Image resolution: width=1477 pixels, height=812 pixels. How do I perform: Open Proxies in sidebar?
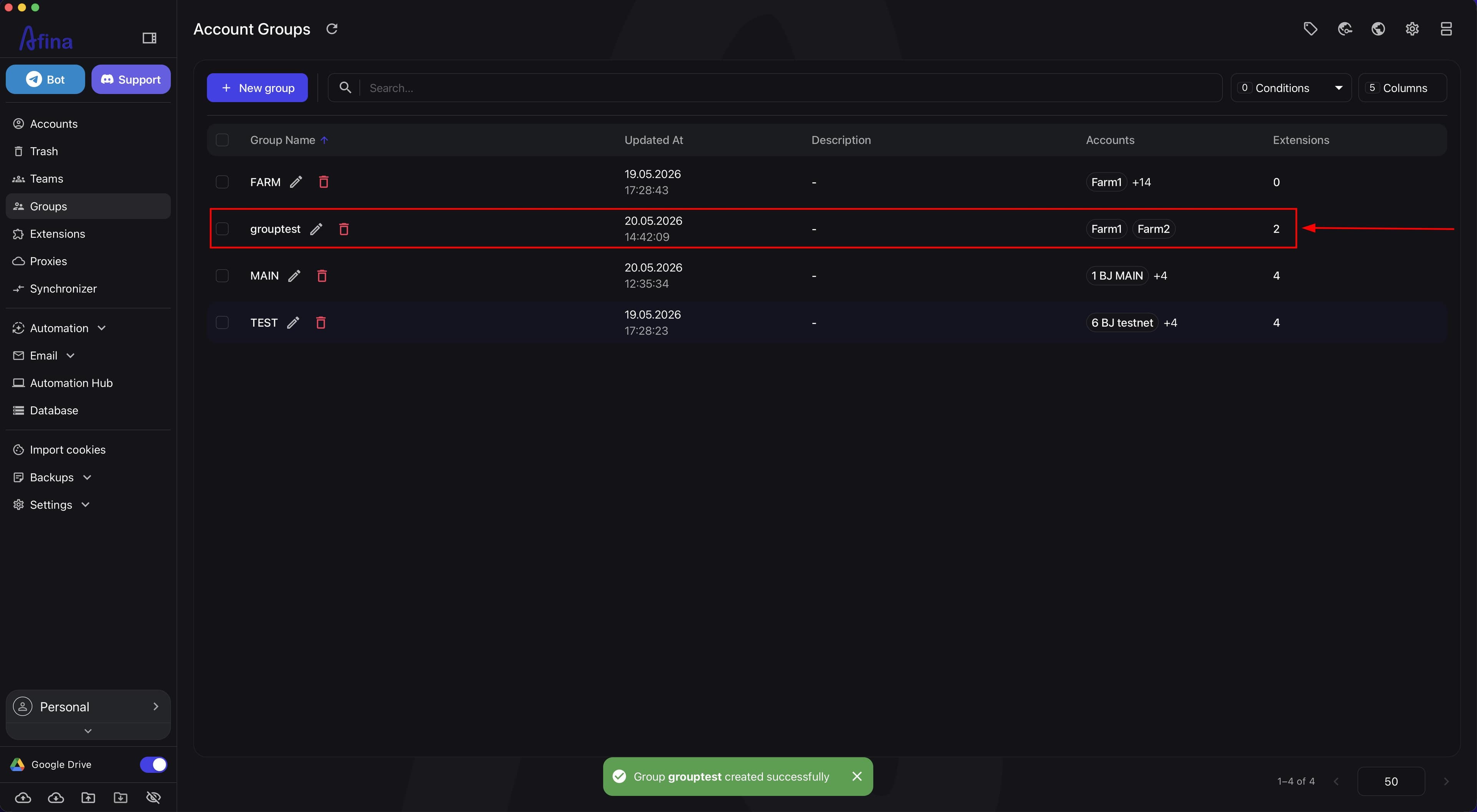88,262
